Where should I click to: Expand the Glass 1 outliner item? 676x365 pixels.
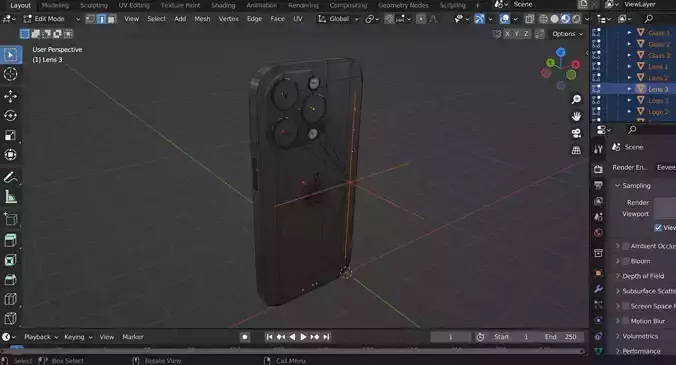pos(629,33)
